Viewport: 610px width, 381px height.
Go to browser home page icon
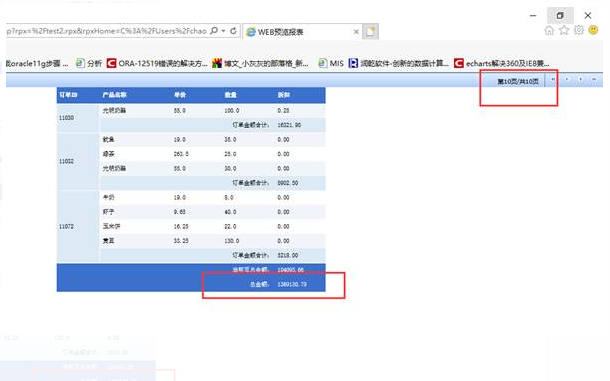(x=549, y=30)
